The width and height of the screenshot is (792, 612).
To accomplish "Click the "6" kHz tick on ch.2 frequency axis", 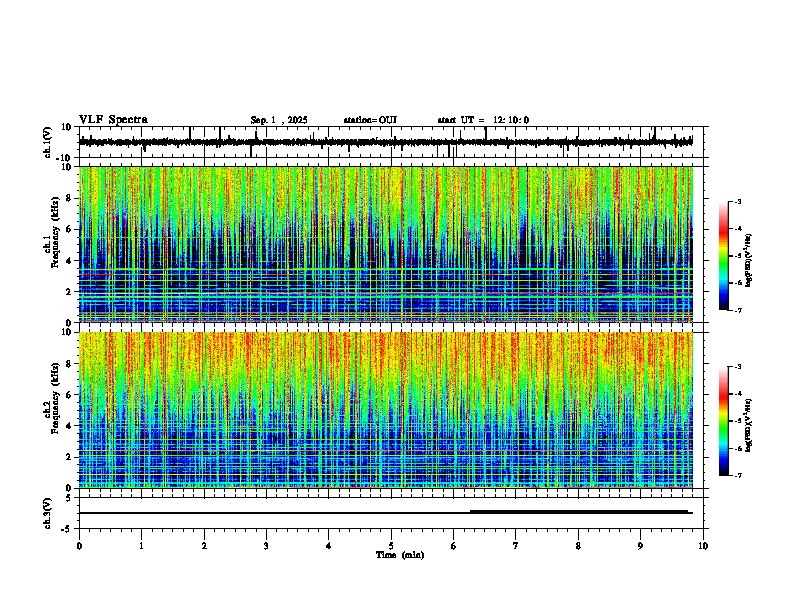I will [x=69, y=394].
